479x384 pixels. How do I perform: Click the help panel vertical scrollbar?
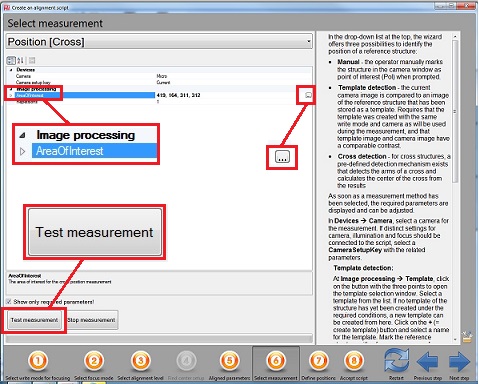(x=455, y=111)
